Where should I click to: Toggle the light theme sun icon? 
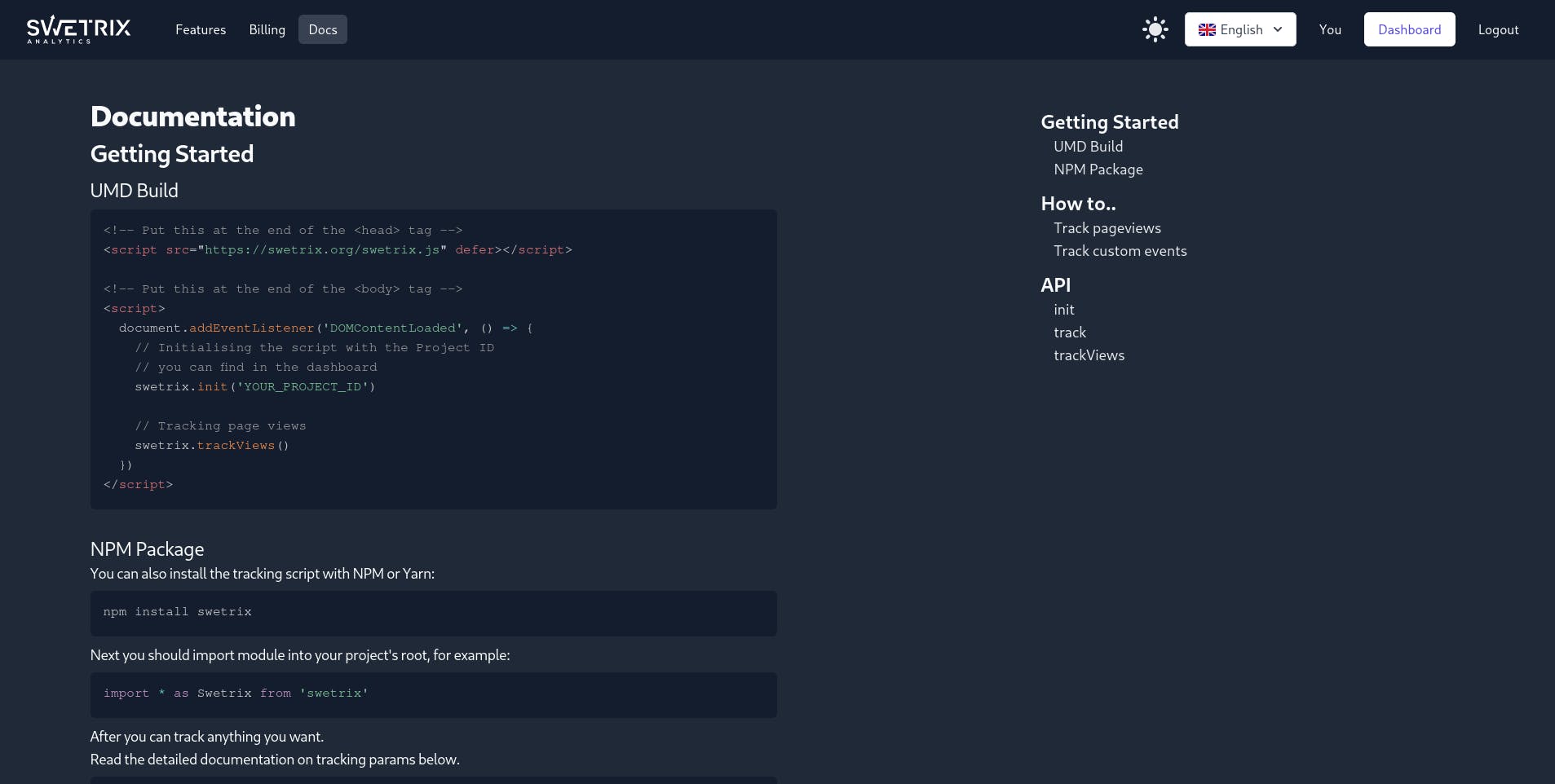1155,29
